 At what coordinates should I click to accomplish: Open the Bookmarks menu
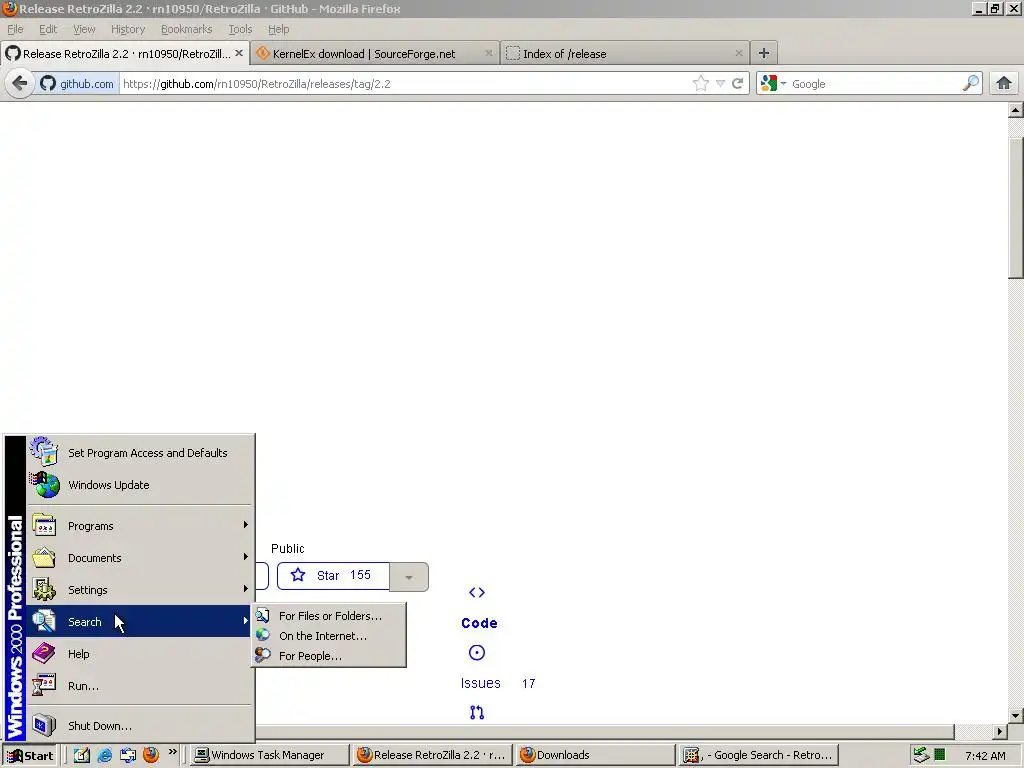tap(187, 29)
